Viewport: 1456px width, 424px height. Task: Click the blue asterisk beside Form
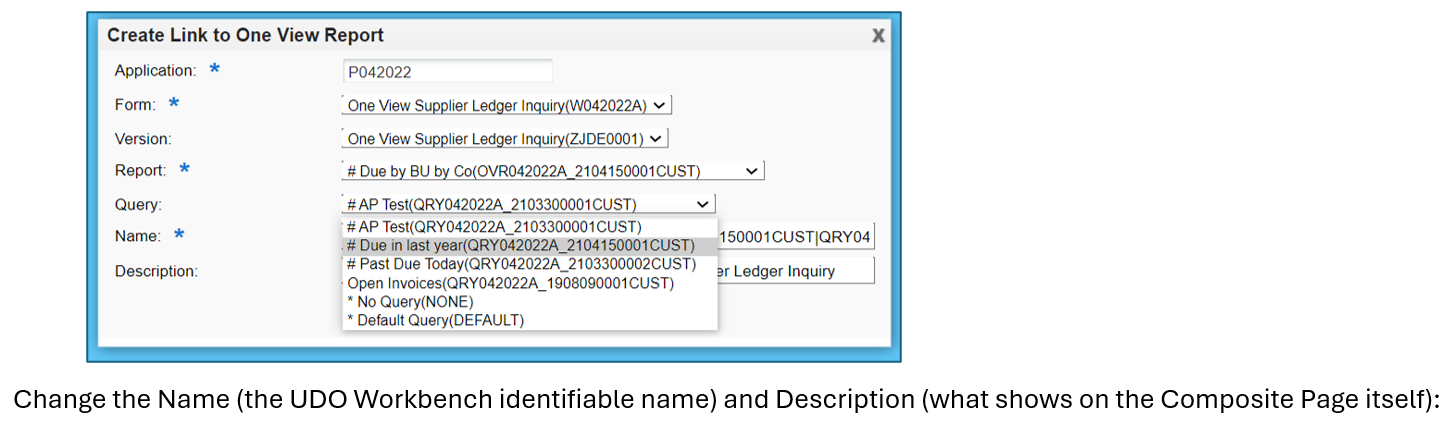pos(174,103)
